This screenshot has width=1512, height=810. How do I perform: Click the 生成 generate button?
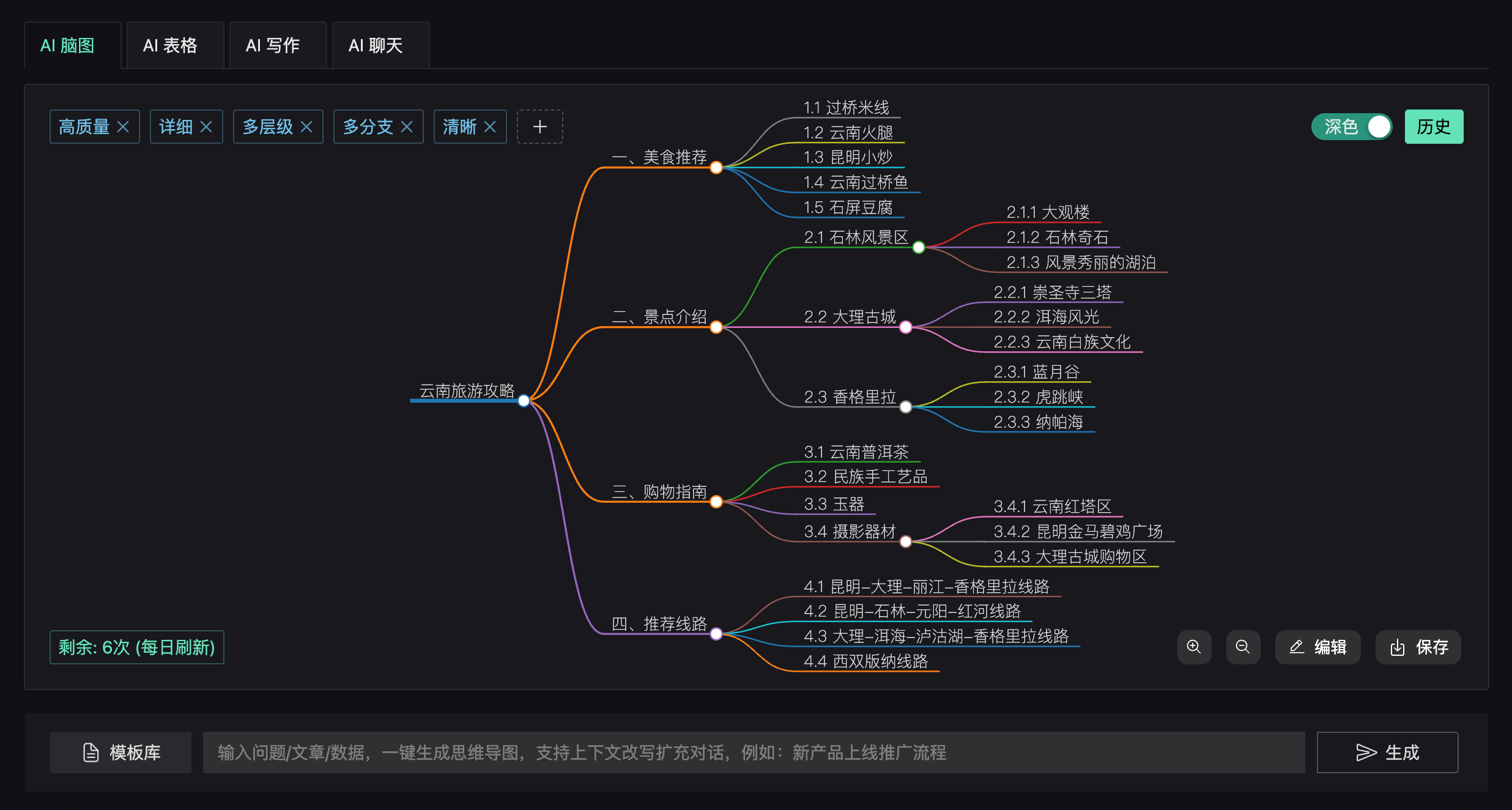1387,752
